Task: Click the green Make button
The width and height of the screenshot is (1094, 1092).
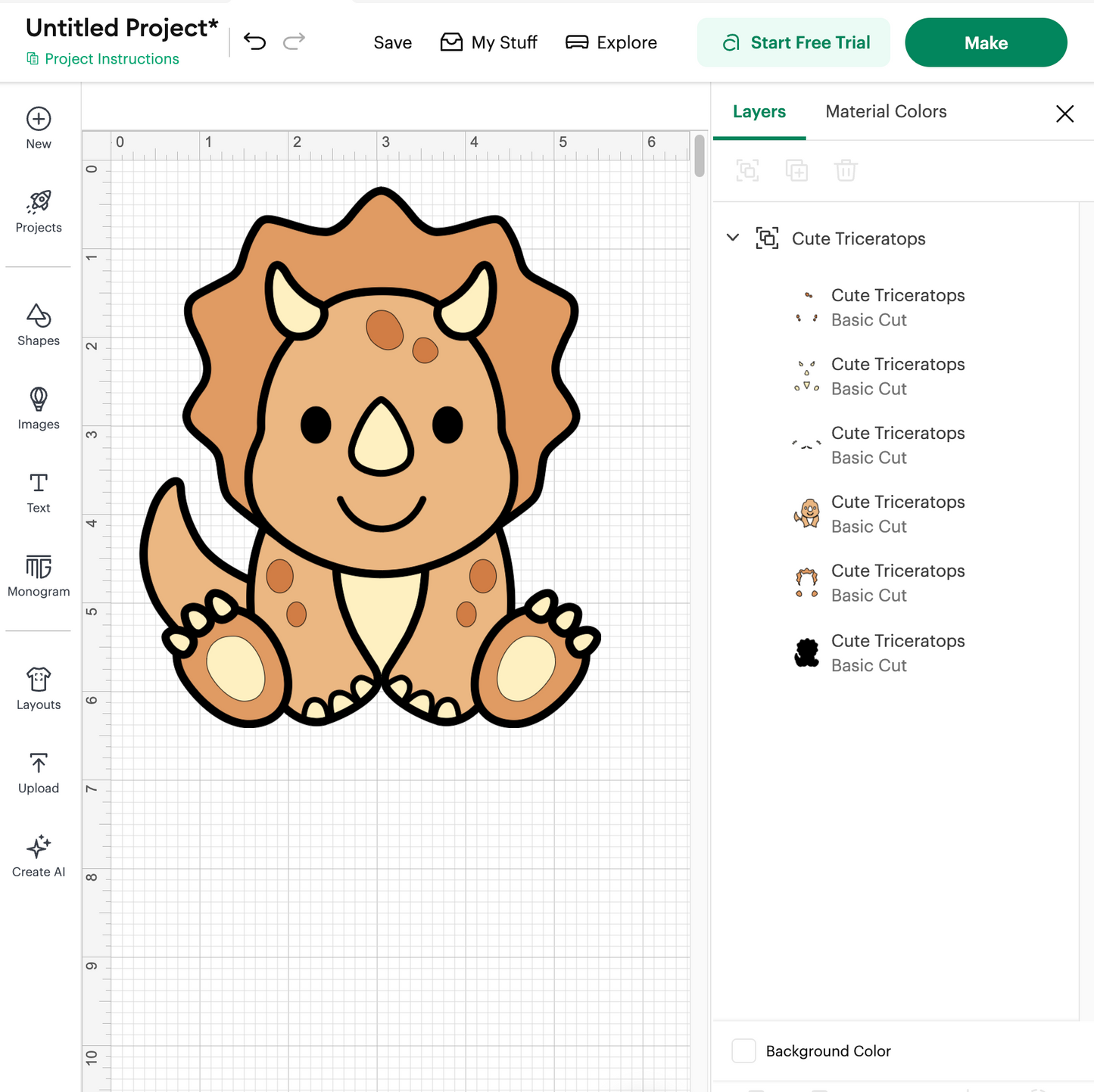Action: (986, 42)
